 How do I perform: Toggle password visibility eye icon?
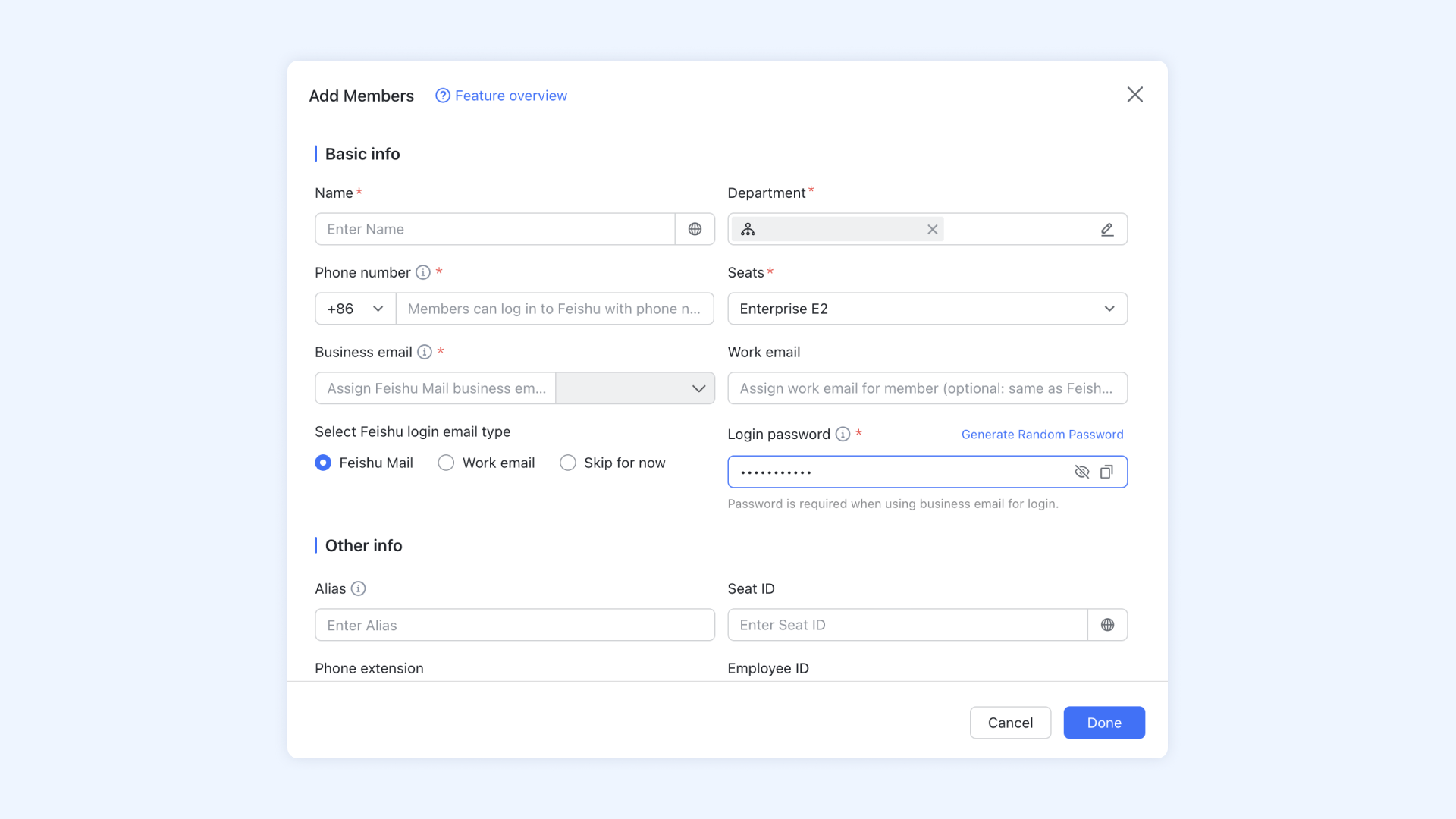click(x=1082, y=472)
